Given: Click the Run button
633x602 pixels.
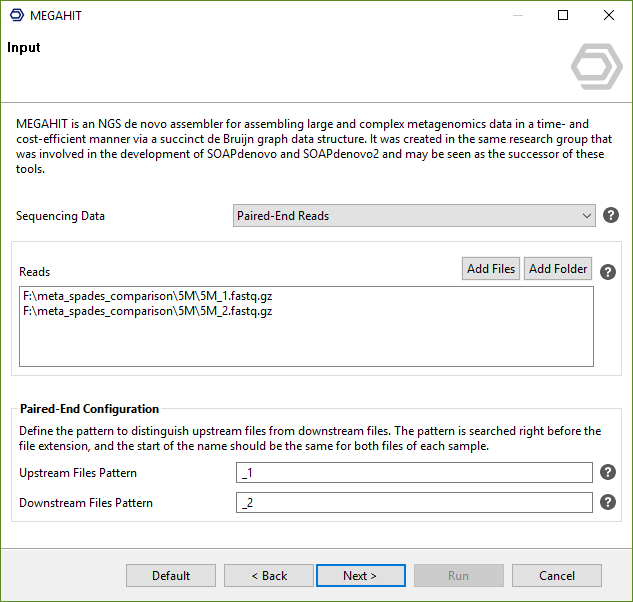Looking at the screenshot, I should [458, 576].
